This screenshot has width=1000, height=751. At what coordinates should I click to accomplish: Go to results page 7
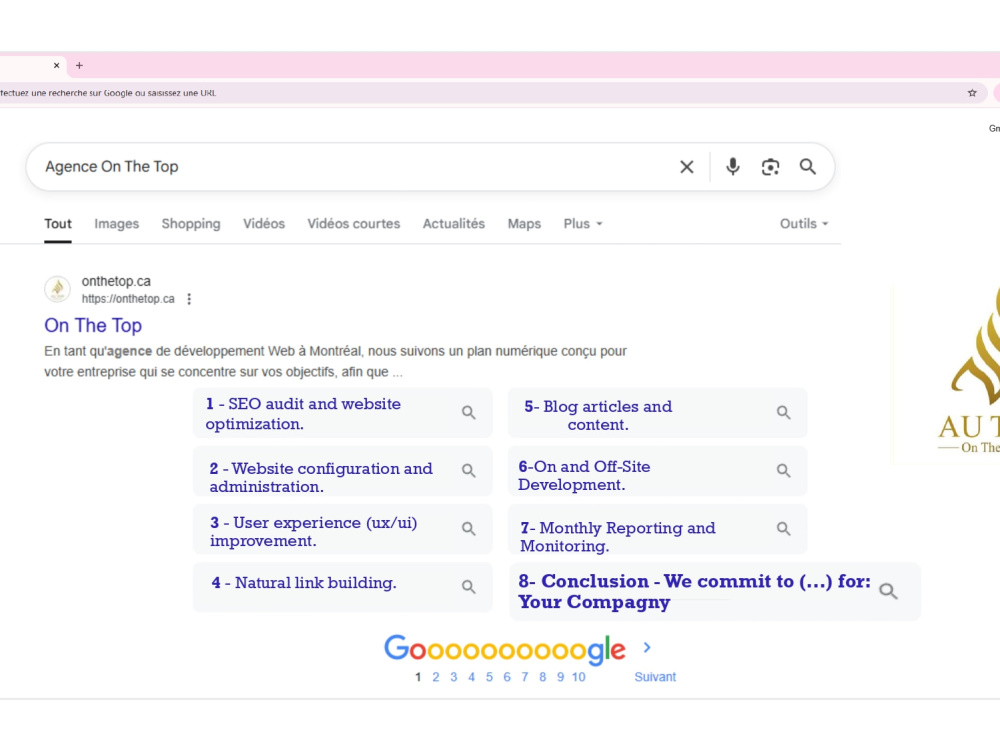coord(525,677)
